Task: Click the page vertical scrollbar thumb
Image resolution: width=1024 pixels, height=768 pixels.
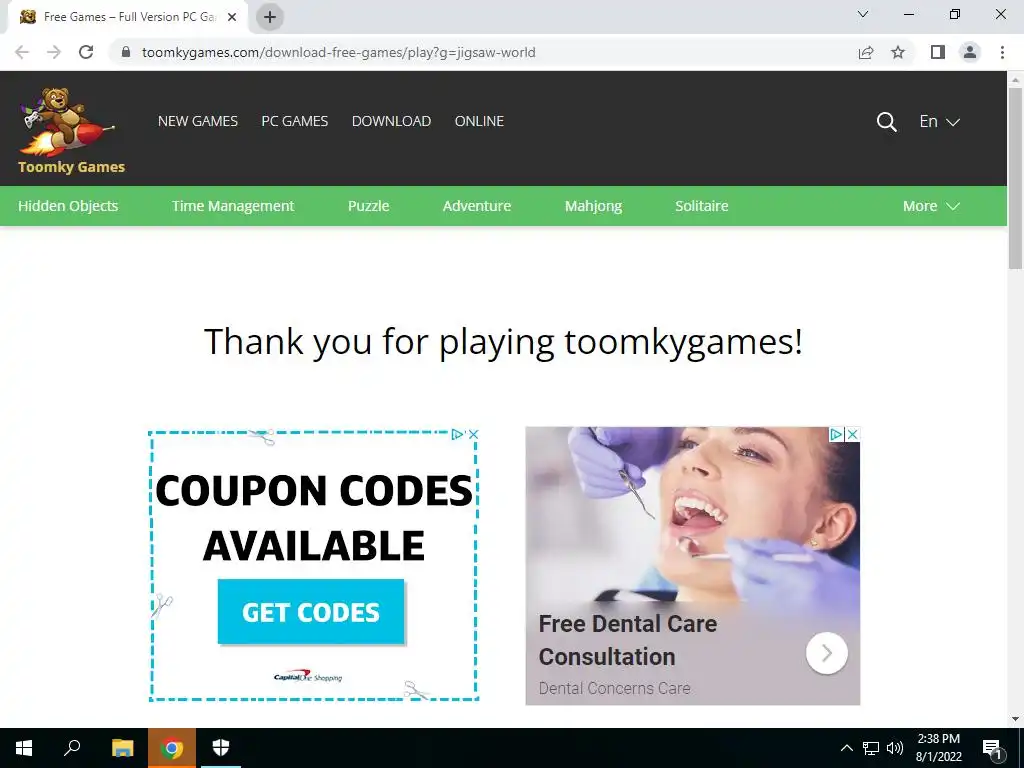Action: coord(1015,178)
